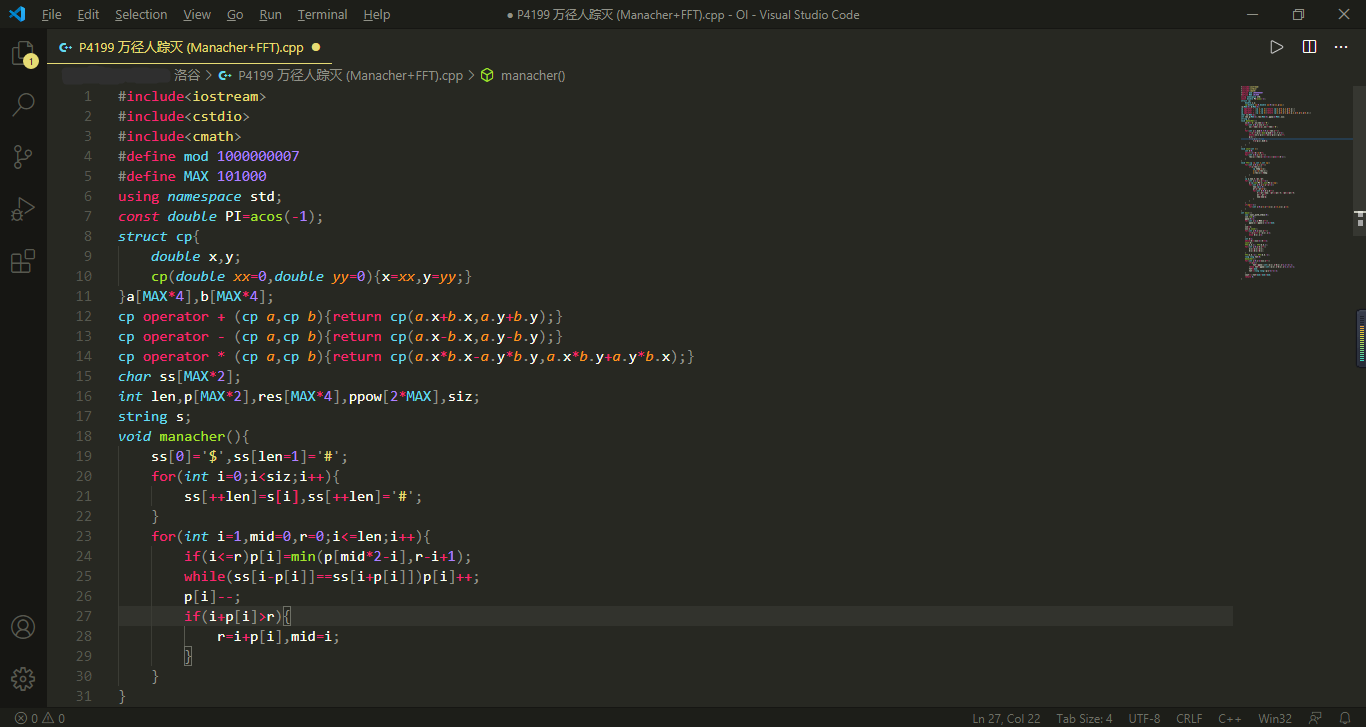This screenshot has height=727, width=1366.
Task: Open the View menu
Action: point(197,14)
